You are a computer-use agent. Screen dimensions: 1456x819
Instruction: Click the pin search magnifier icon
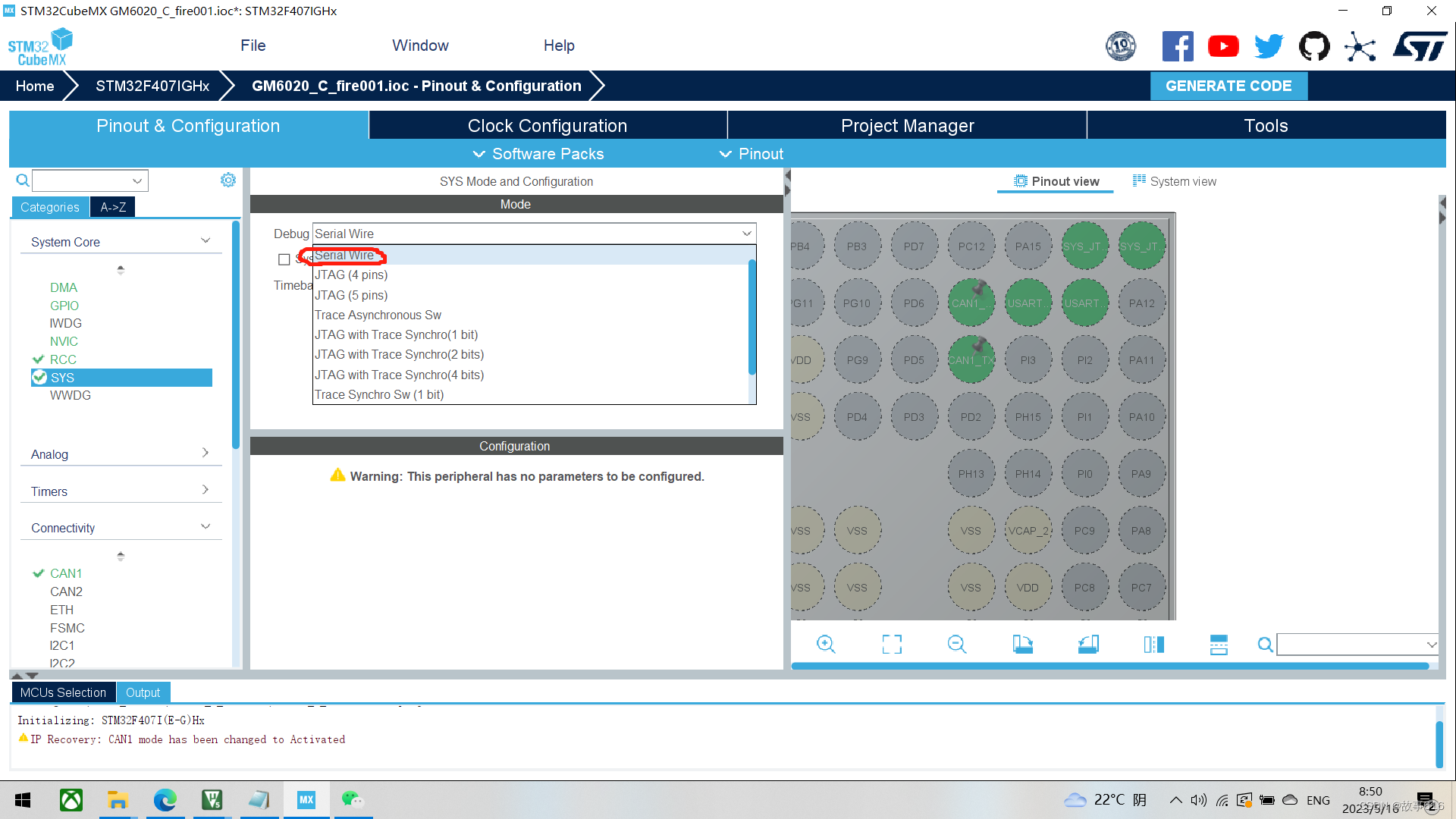[1265, 645]
